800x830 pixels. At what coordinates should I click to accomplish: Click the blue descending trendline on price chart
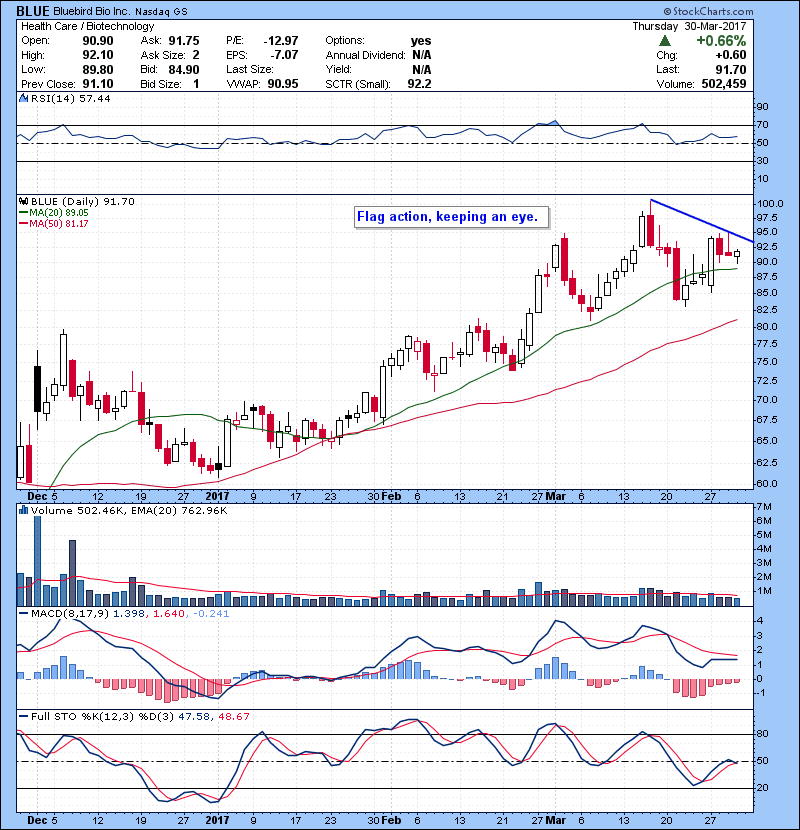coord(702,221)
